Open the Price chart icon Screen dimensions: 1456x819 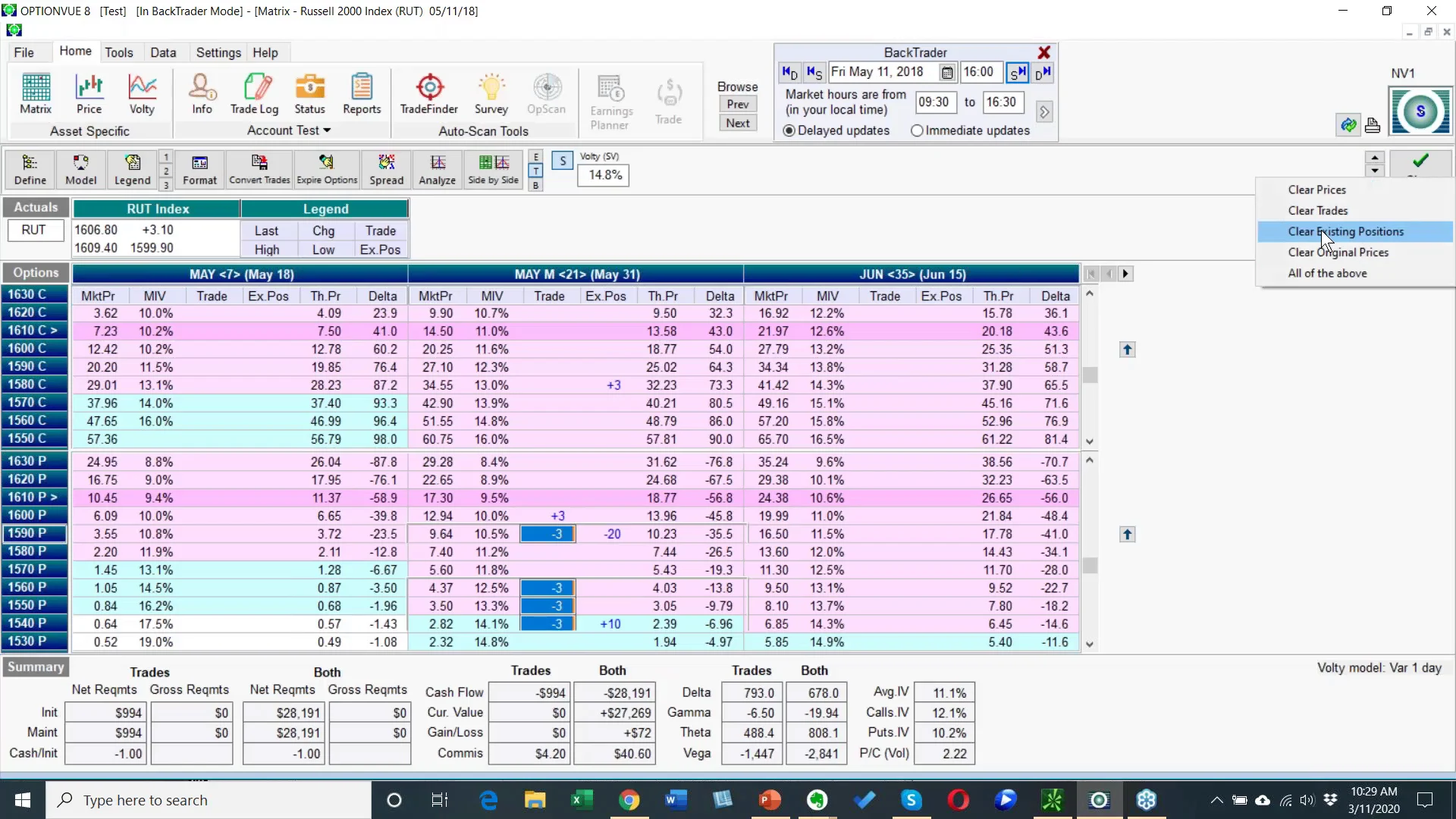pyautogui.click(x=89, y=94)
